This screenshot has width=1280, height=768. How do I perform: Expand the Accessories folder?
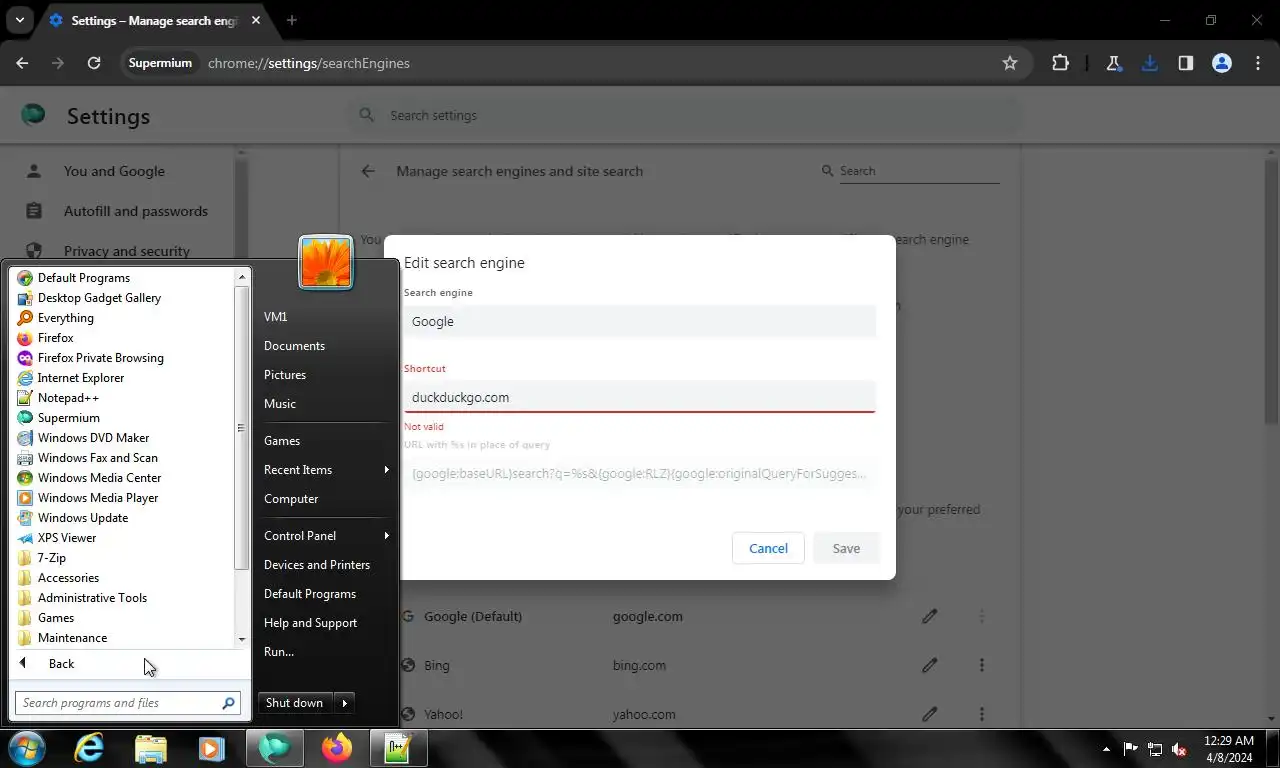click(68, 578)
